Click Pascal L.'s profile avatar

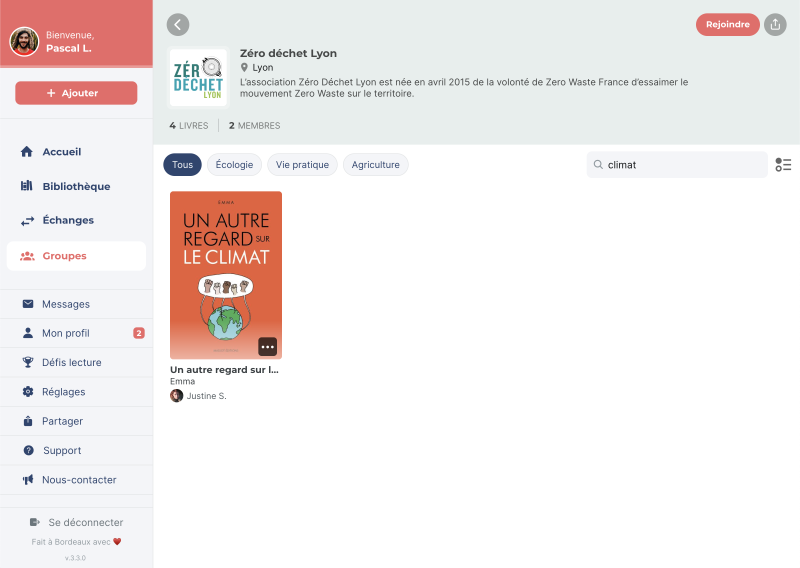click(24, 41)
